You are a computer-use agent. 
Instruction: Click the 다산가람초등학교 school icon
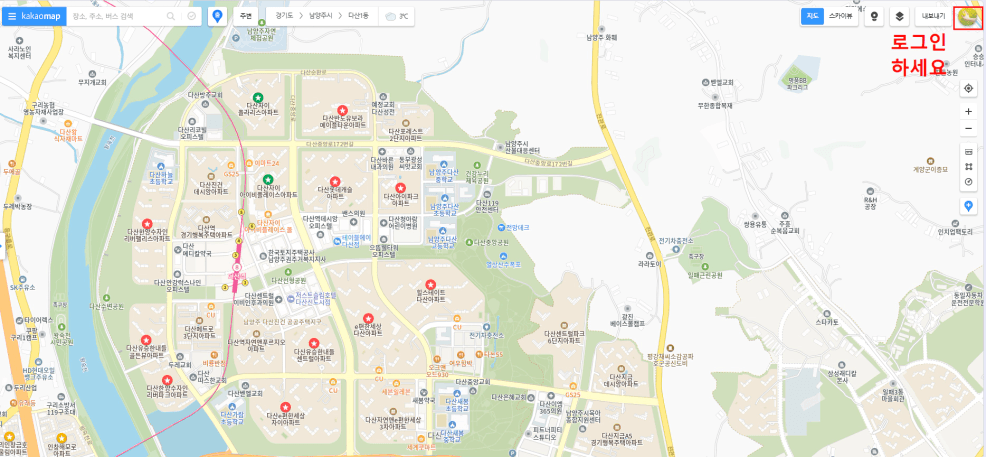(233, 407)
